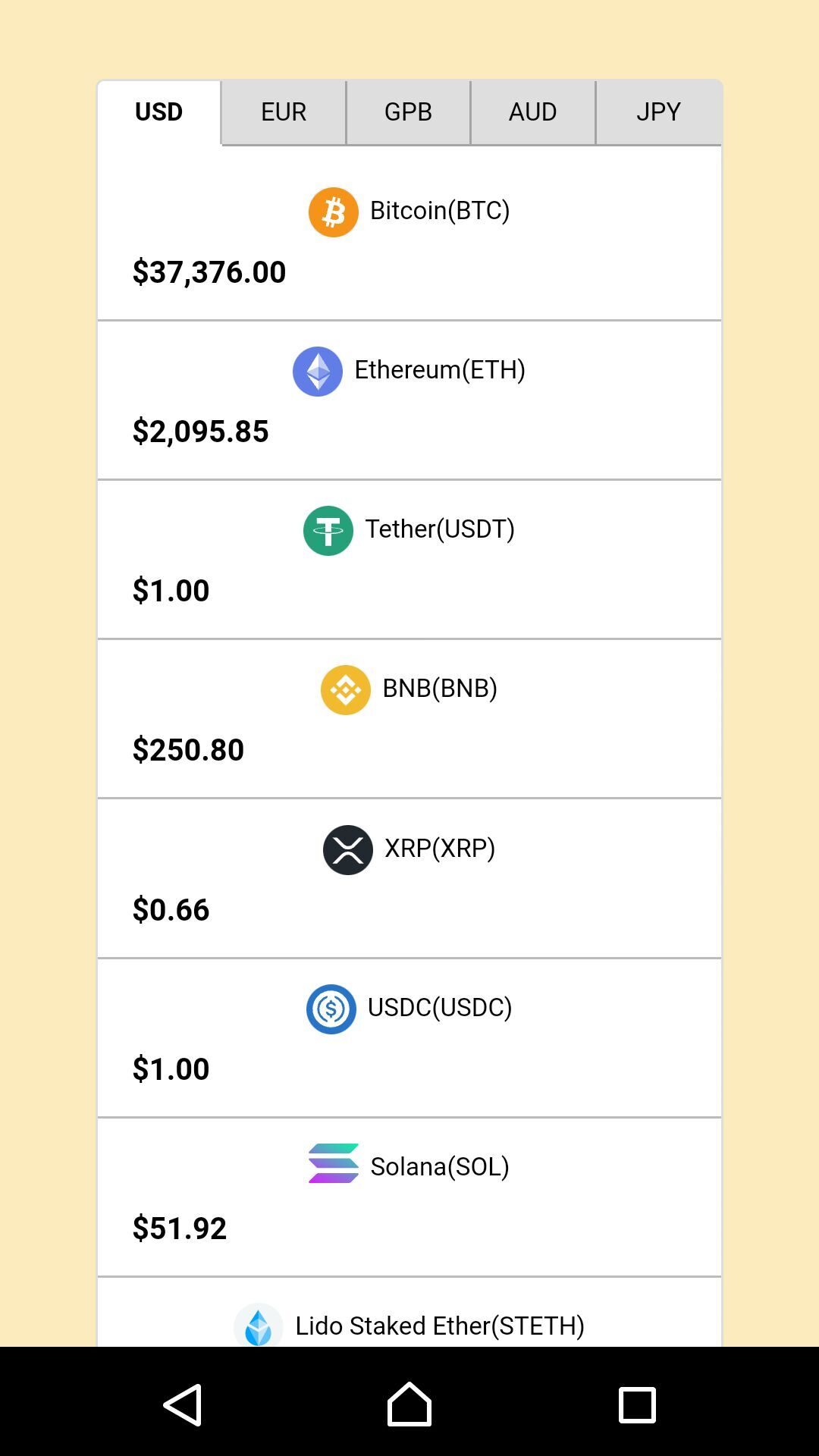Tap the green Tether logo icon
The width and height of the screenshot is (819, 1456).
(328, 531)
